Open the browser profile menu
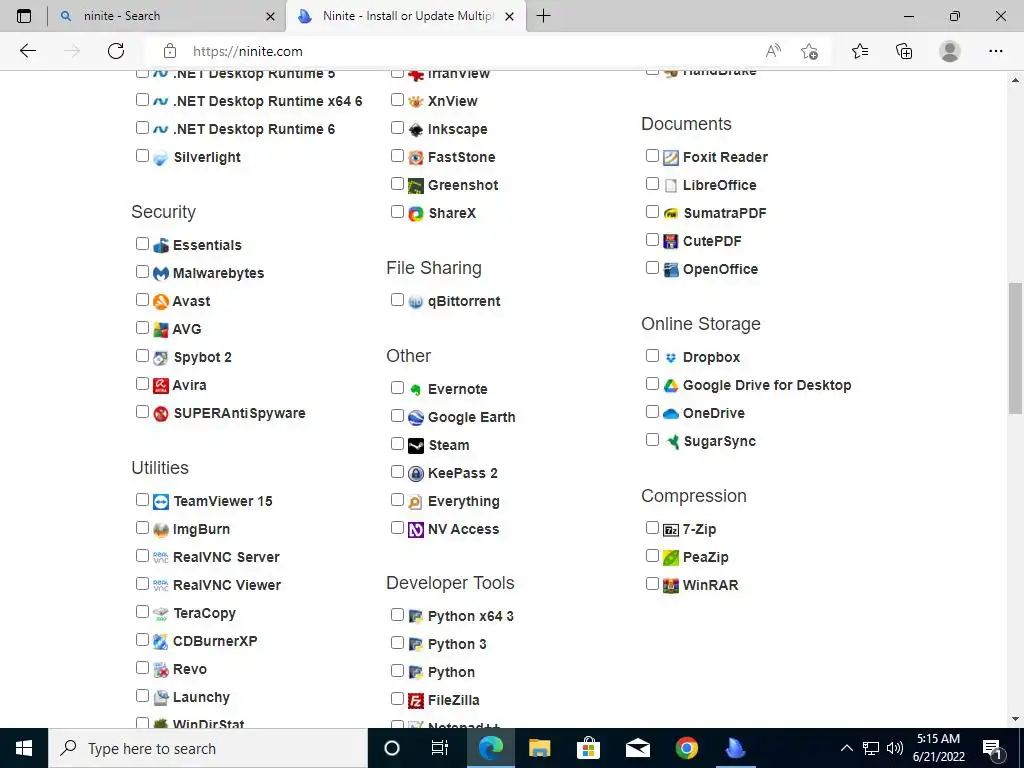 click(950, 51)
